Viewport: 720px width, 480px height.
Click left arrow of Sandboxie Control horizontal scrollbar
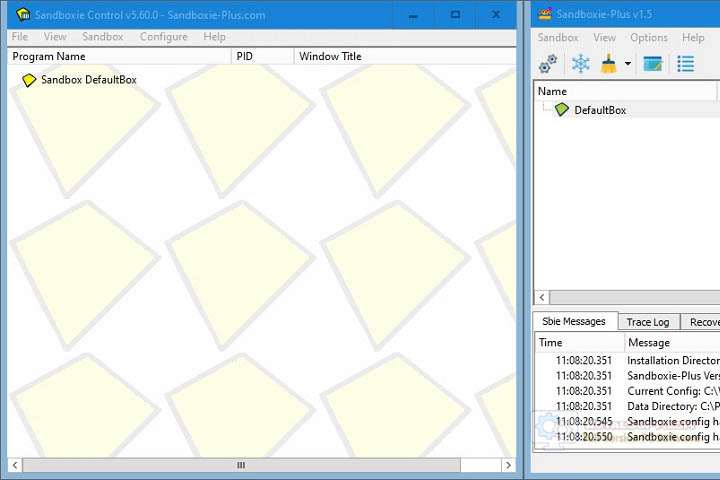click(15, 465)
